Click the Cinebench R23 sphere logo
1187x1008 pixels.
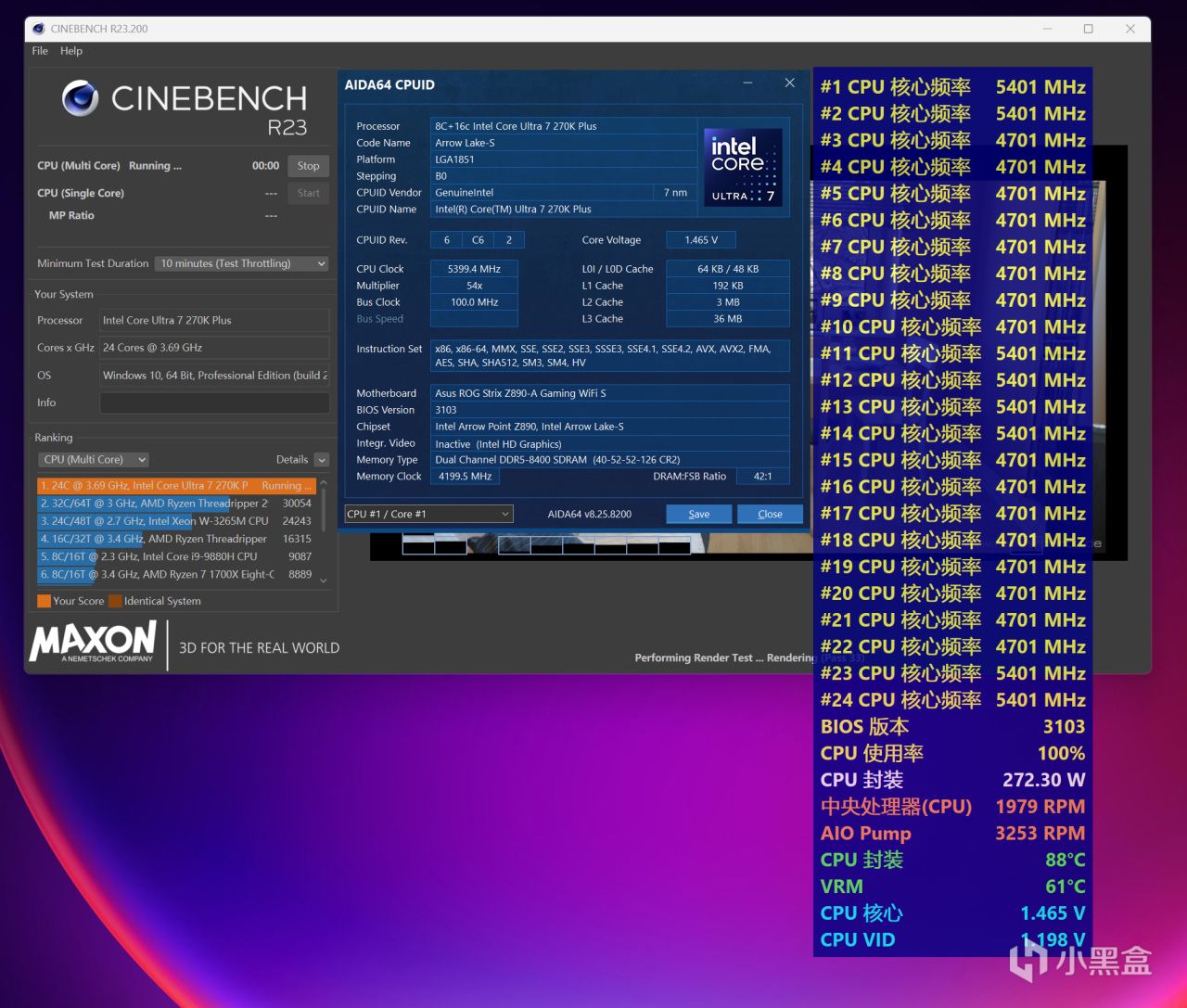(x=81, y=98)
